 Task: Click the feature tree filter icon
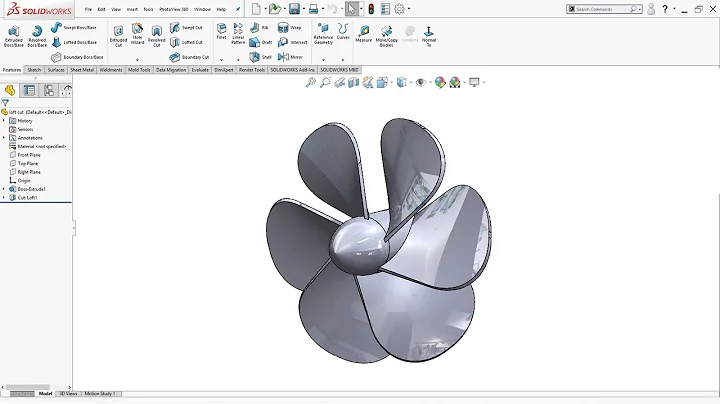[5, 103]
